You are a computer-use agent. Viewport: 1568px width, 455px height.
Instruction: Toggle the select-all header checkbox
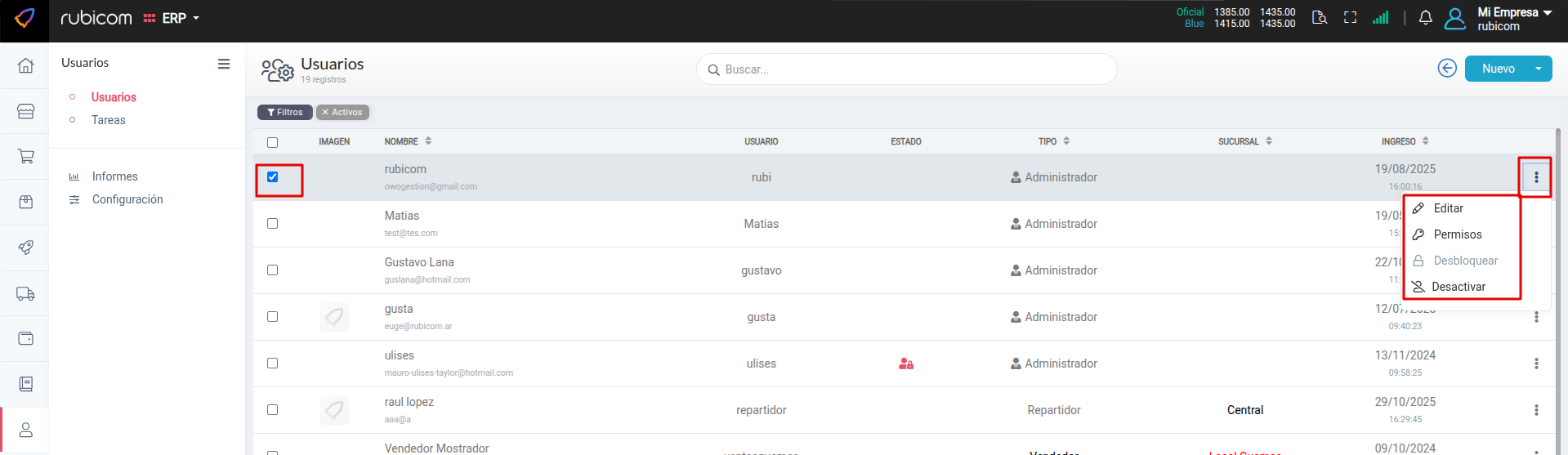point(273,142)
